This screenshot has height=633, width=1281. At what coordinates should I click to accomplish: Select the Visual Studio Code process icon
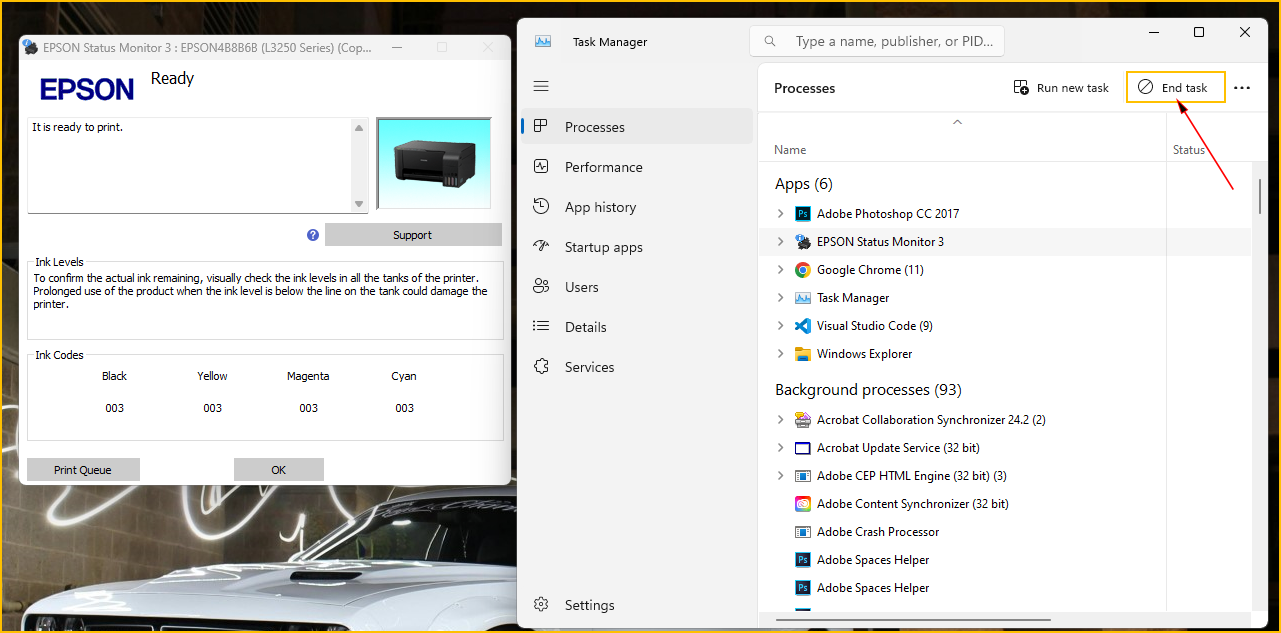pos(802,326)
